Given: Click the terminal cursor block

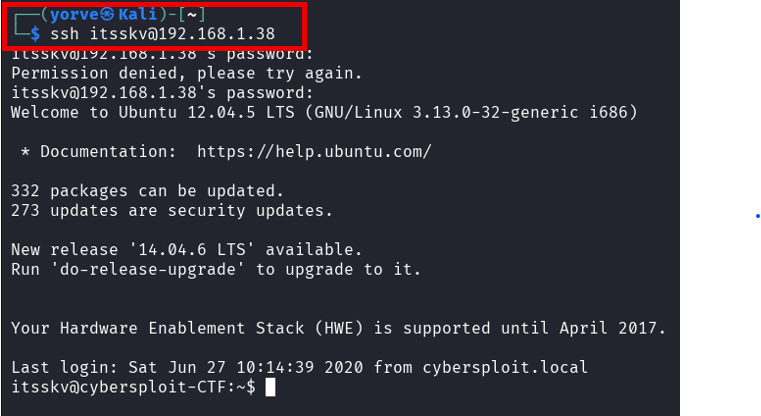Looking at the screenshot, I should coord(270,387).
